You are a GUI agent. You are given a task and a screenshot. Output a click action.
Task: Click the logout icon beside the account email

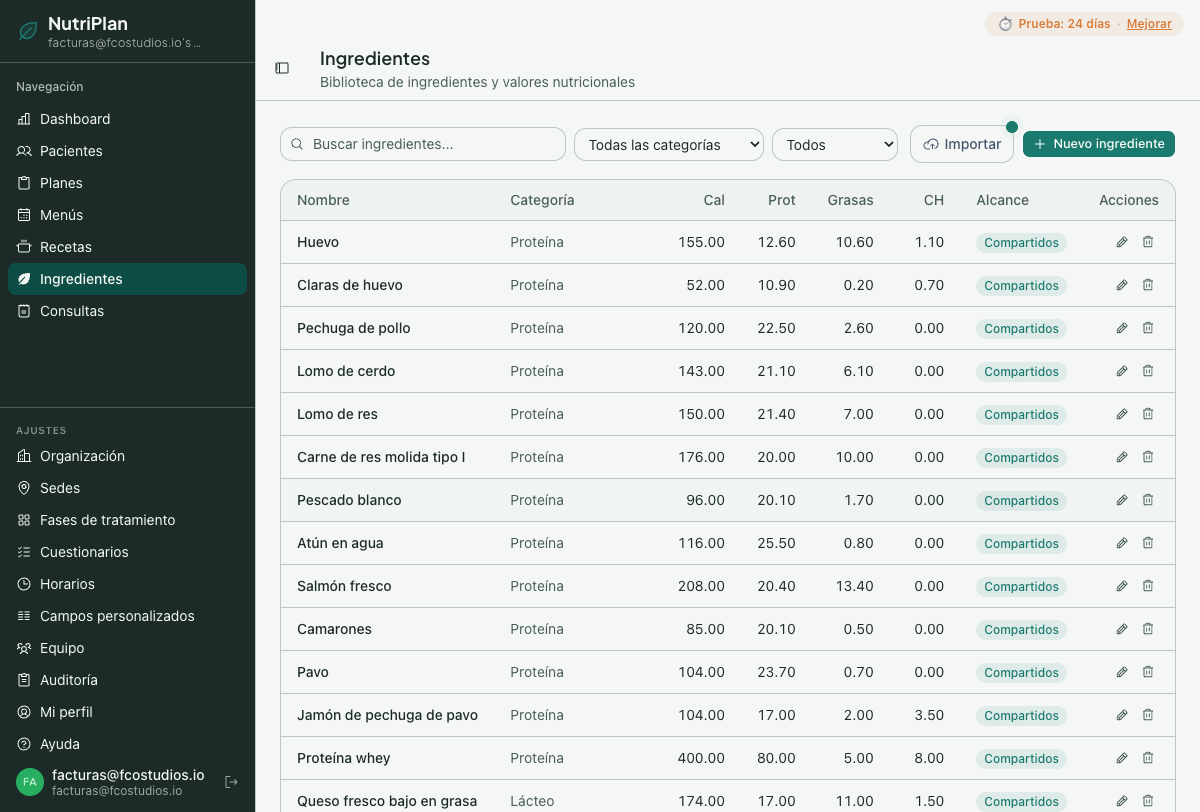coord(231,782)
